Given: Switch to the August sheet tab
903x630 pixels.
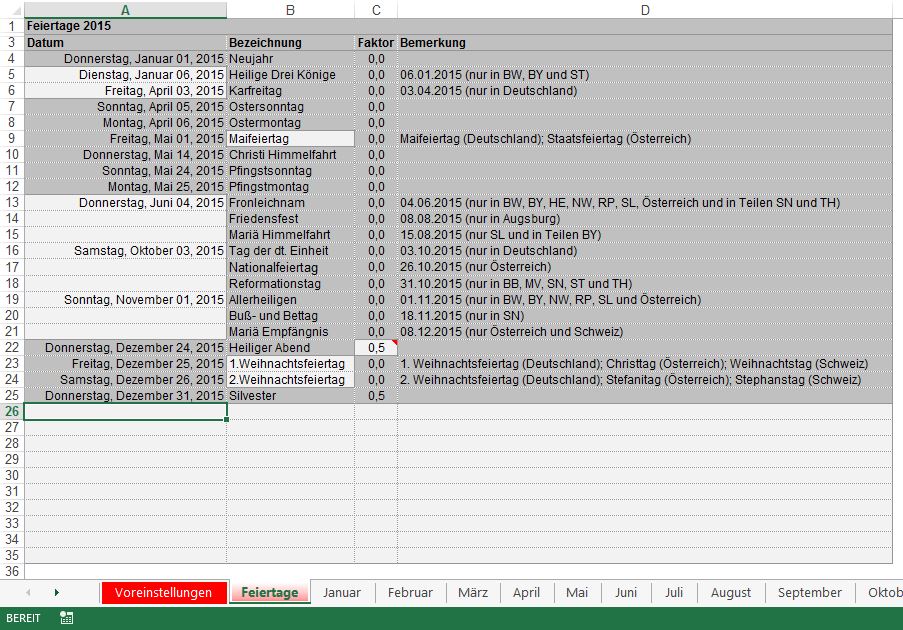Looking at the screenshot, I should pyautogui.click(x=730, y=592).
